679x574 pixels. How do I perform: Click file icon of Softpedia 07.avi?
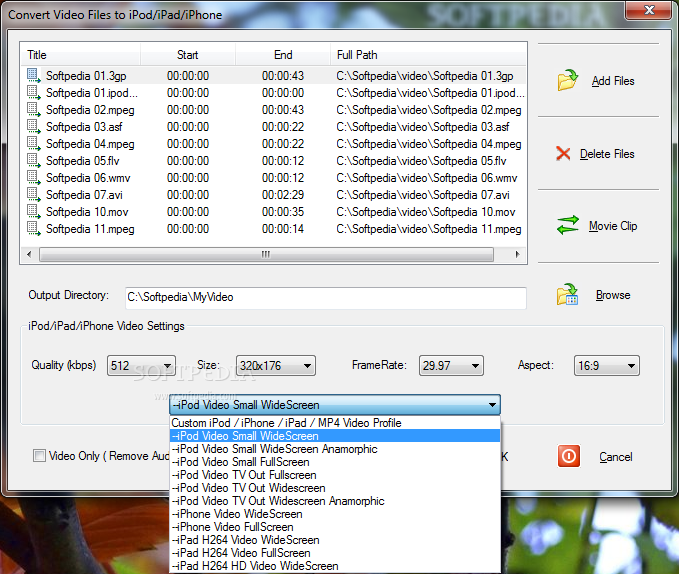pos(34,194)
